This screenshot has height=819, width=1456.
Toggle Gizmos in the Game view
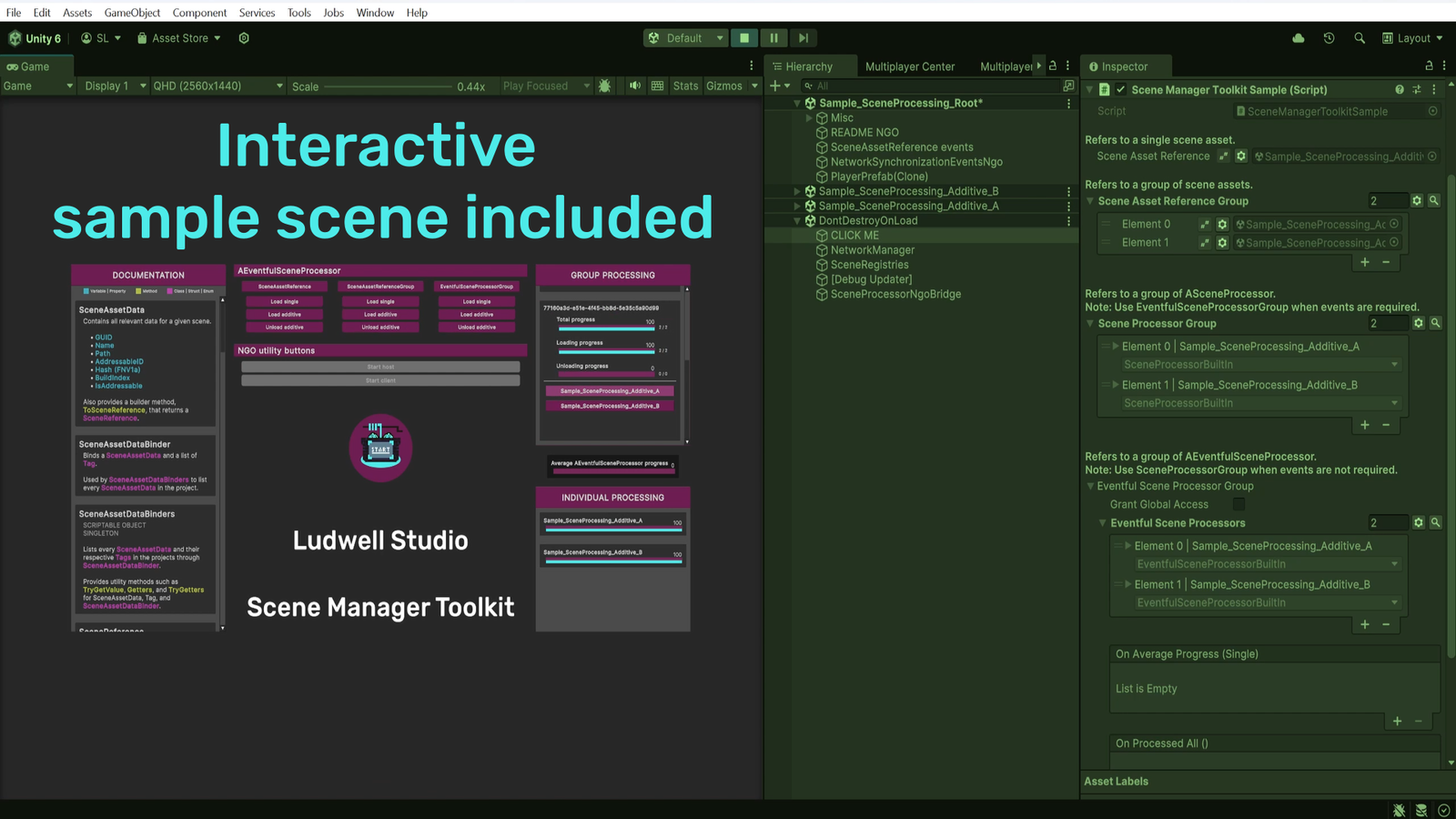pos(724,86)
